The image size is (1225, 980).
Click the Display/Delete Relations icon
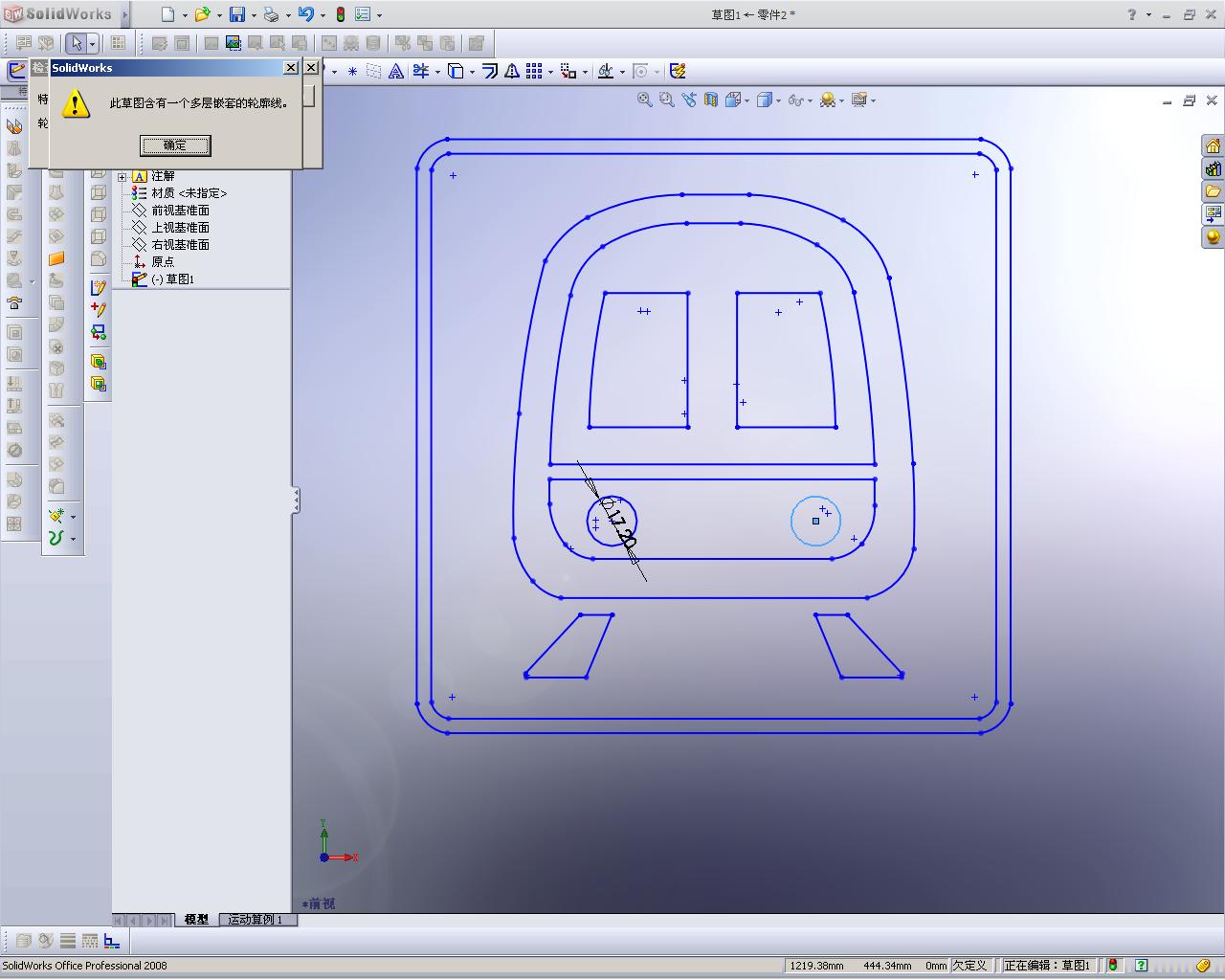coord(606,71)
